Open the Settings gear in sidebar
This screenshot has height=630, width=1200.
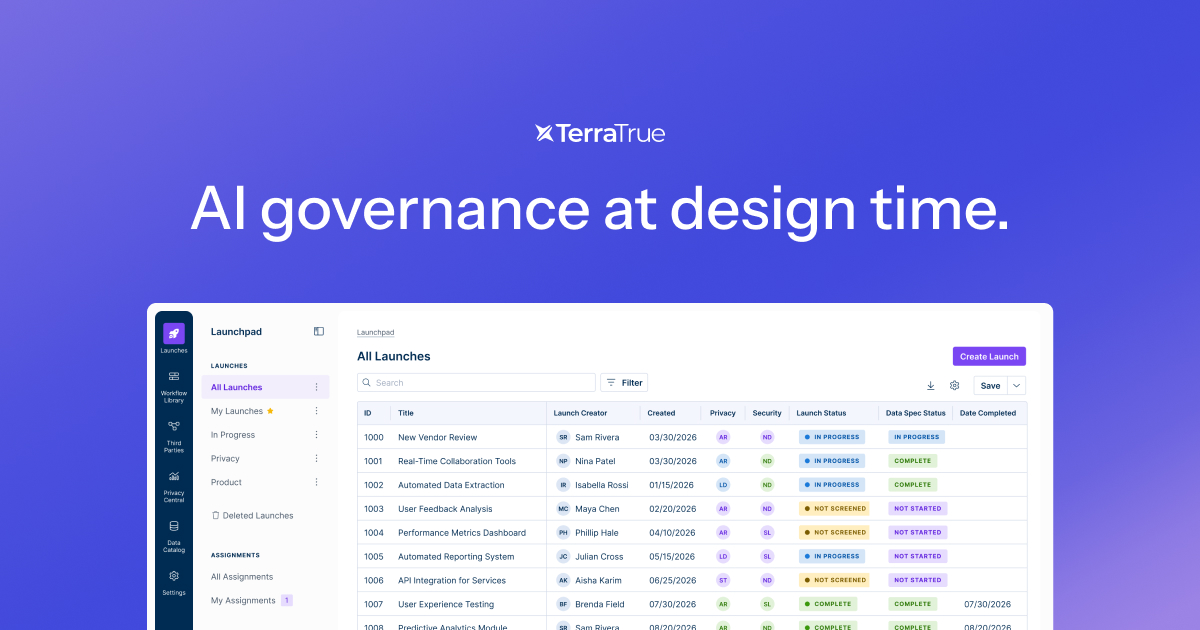tap(174, 576)
